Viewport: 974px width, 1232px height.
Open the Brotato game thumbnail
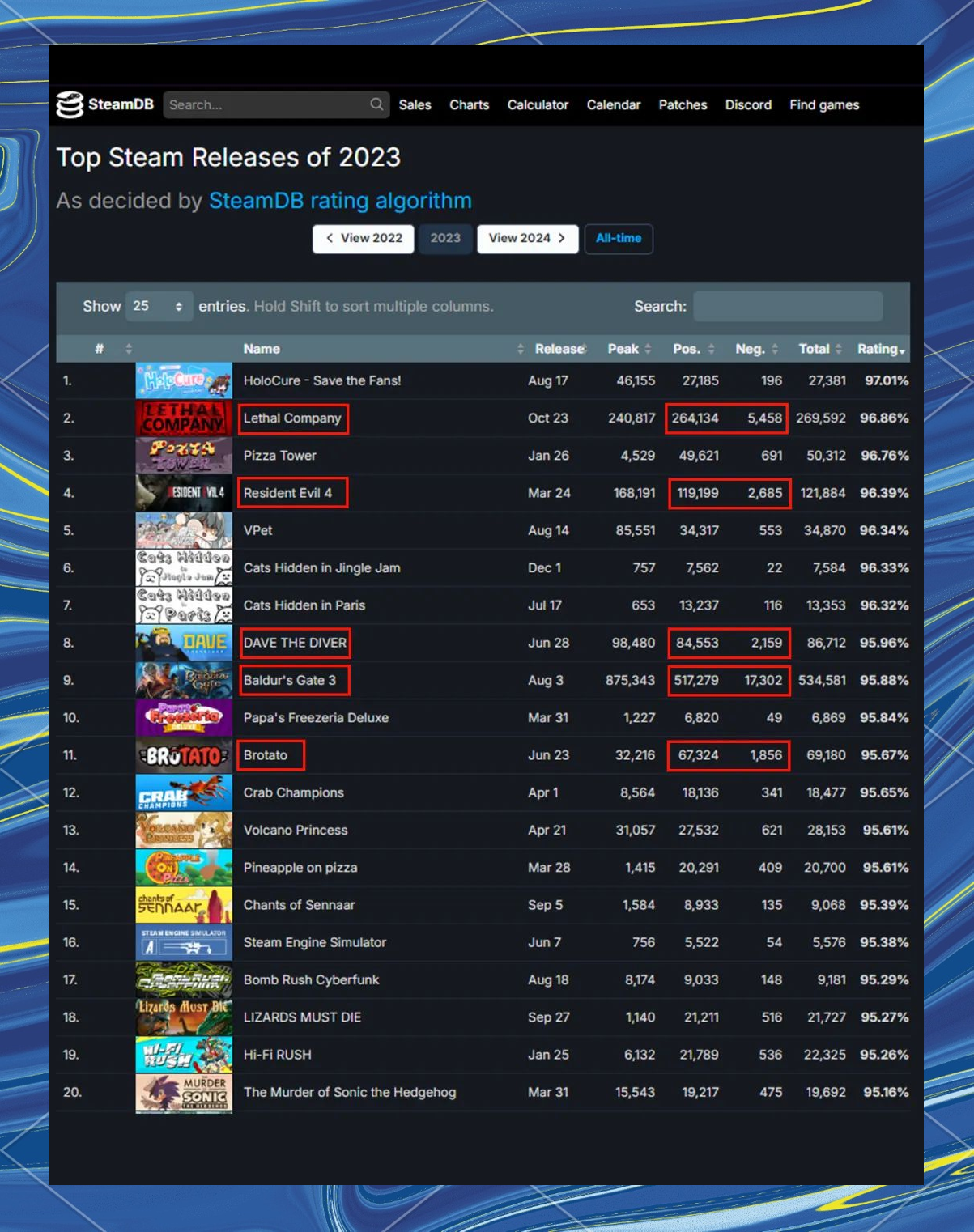tap(184, 755)
